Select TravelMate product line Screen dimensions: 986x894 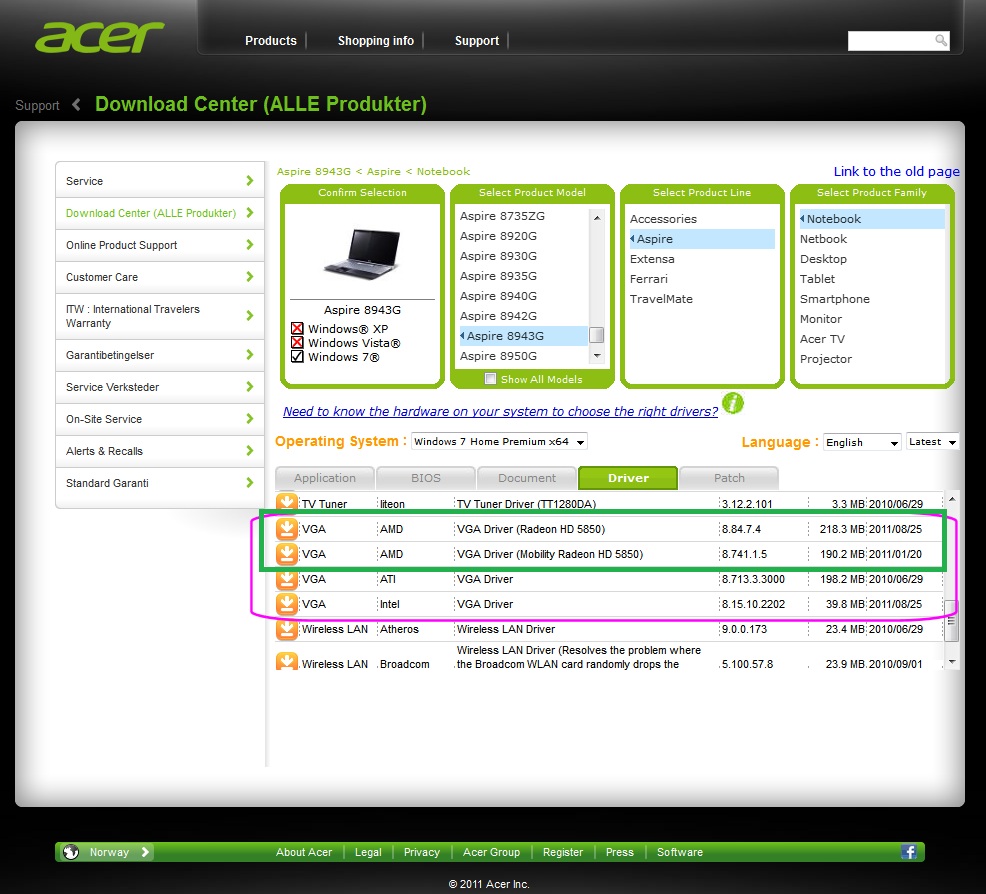point(661,299)
